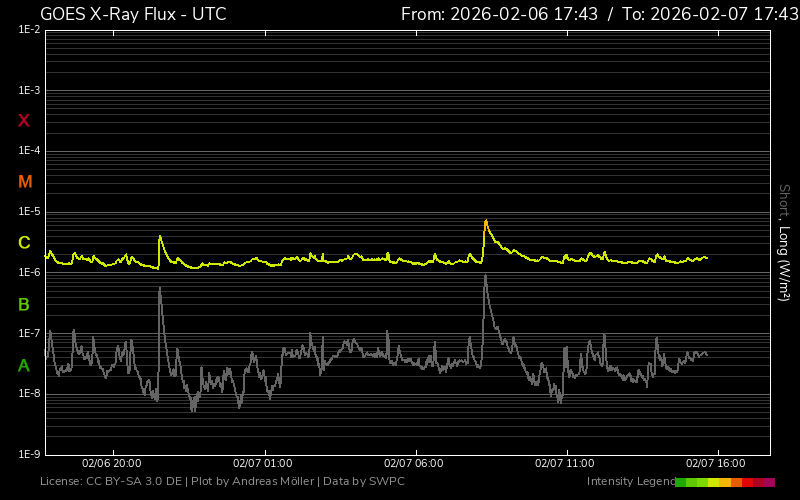Select the 02/07 11:00 time axis label
Screen dimensions: 800x500
point(564,464)
